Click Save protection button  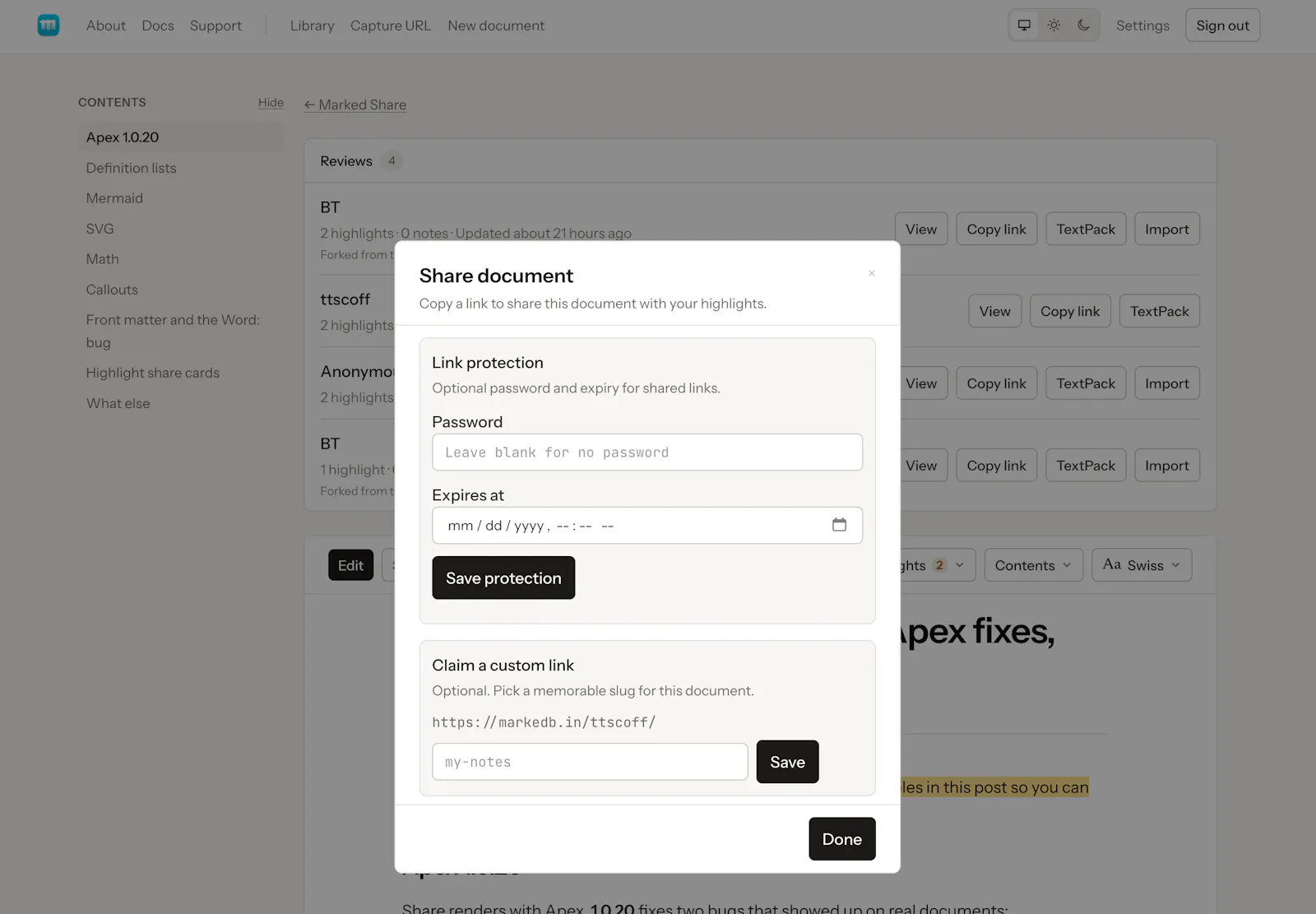click(x=503, y=578)
